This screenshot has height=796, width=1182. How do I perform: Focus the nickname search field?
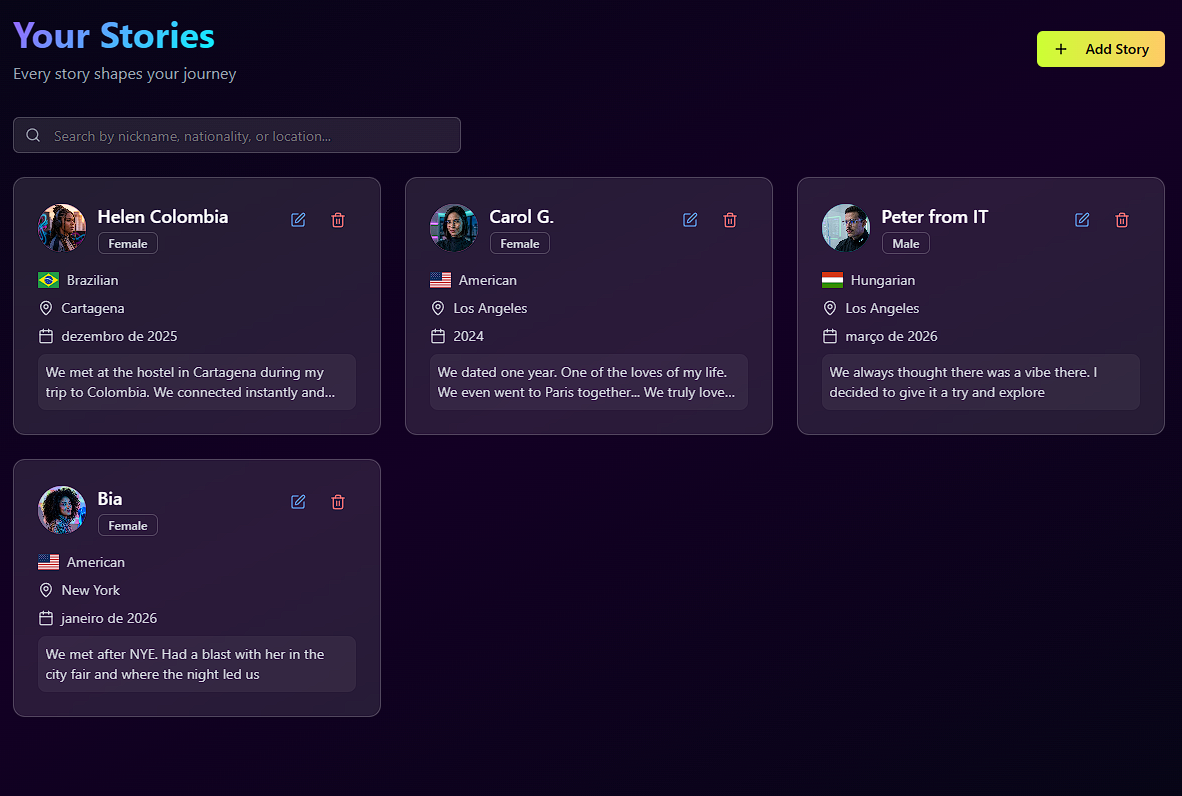coord(250,136)
